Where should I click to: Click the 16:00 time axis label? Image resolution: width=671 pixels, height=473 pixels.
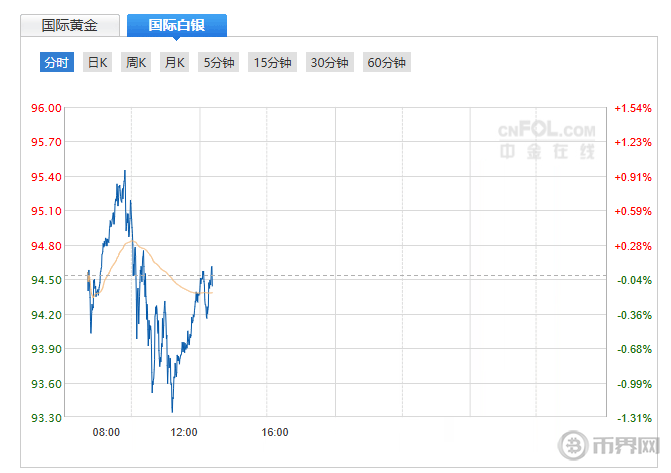[x=275, y=432]
